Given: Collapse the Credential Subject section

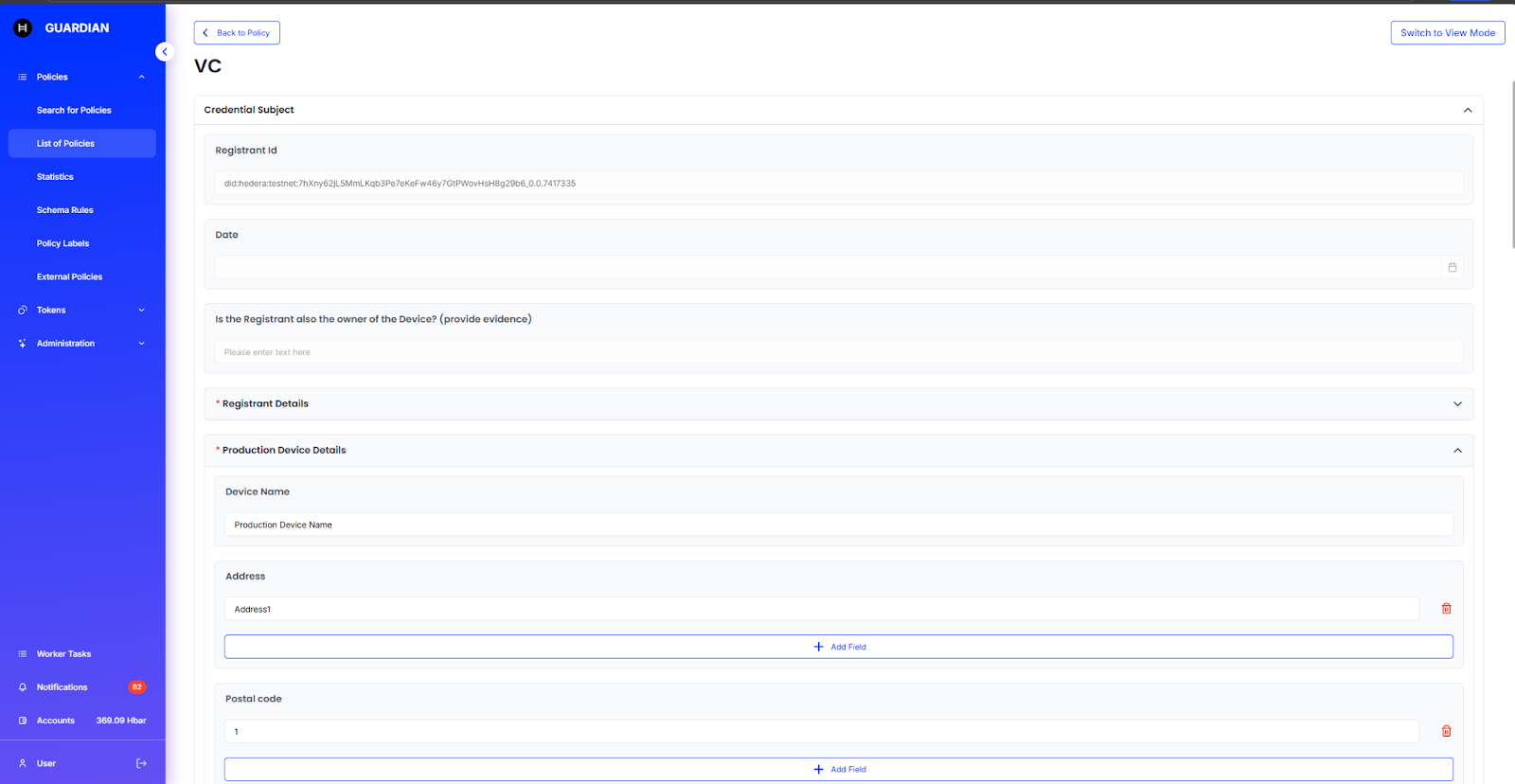Looking at the screenshot, I should [1467, 110].
